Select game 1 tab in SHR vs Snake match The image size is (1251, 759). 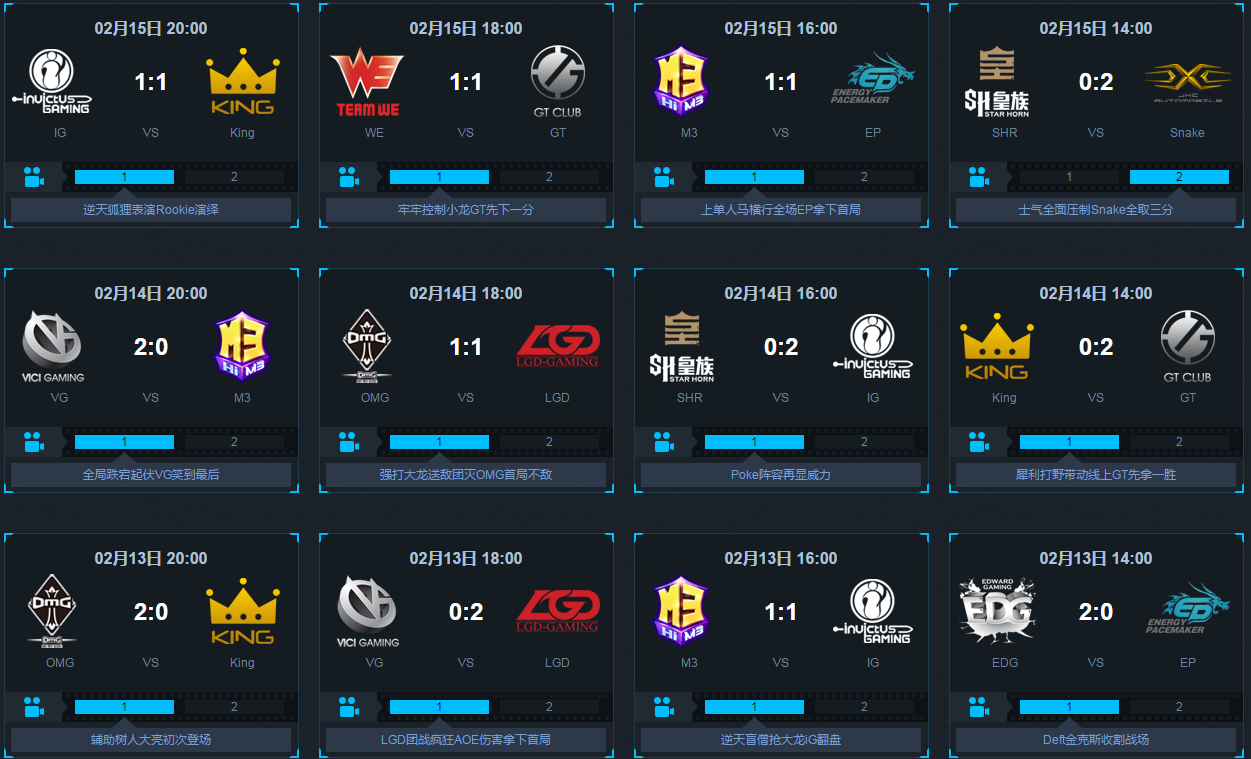[1069, 177]
